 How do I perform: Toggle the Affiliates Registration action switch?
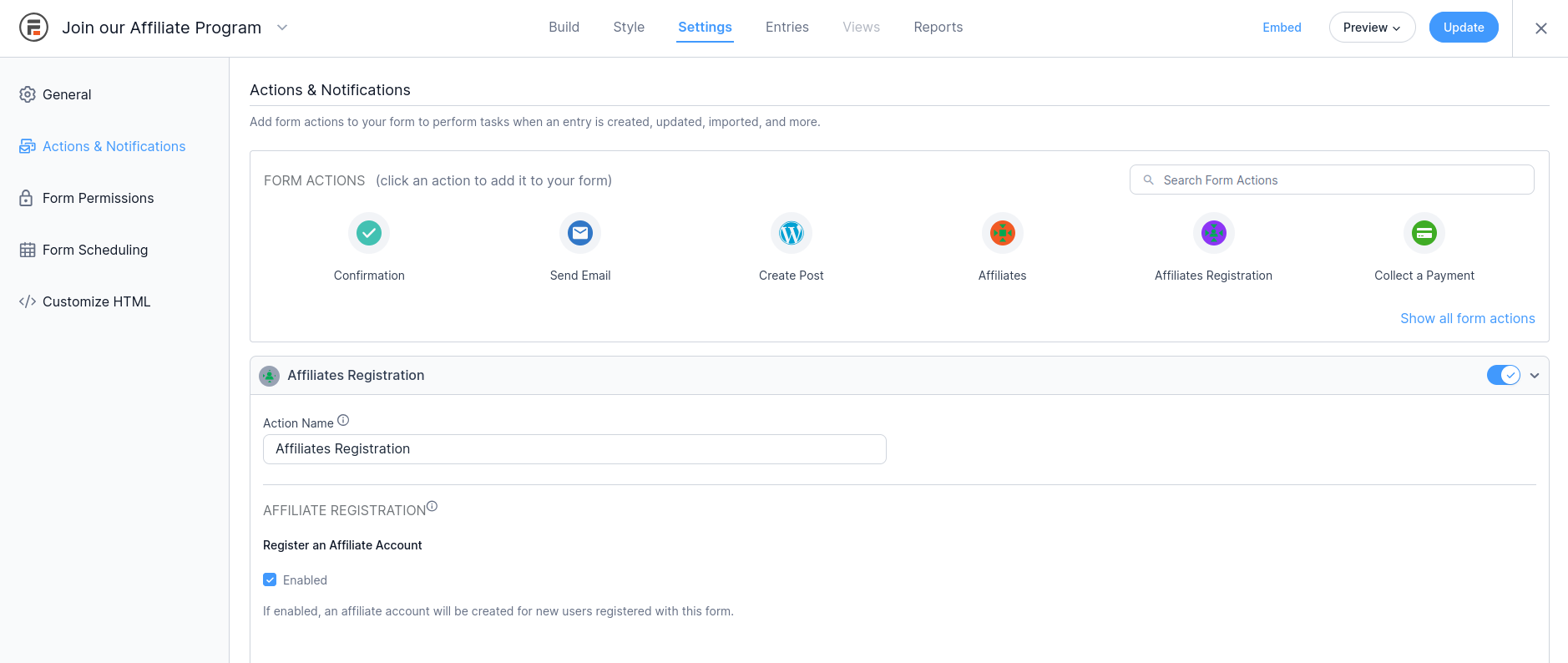click(1503, 376)
